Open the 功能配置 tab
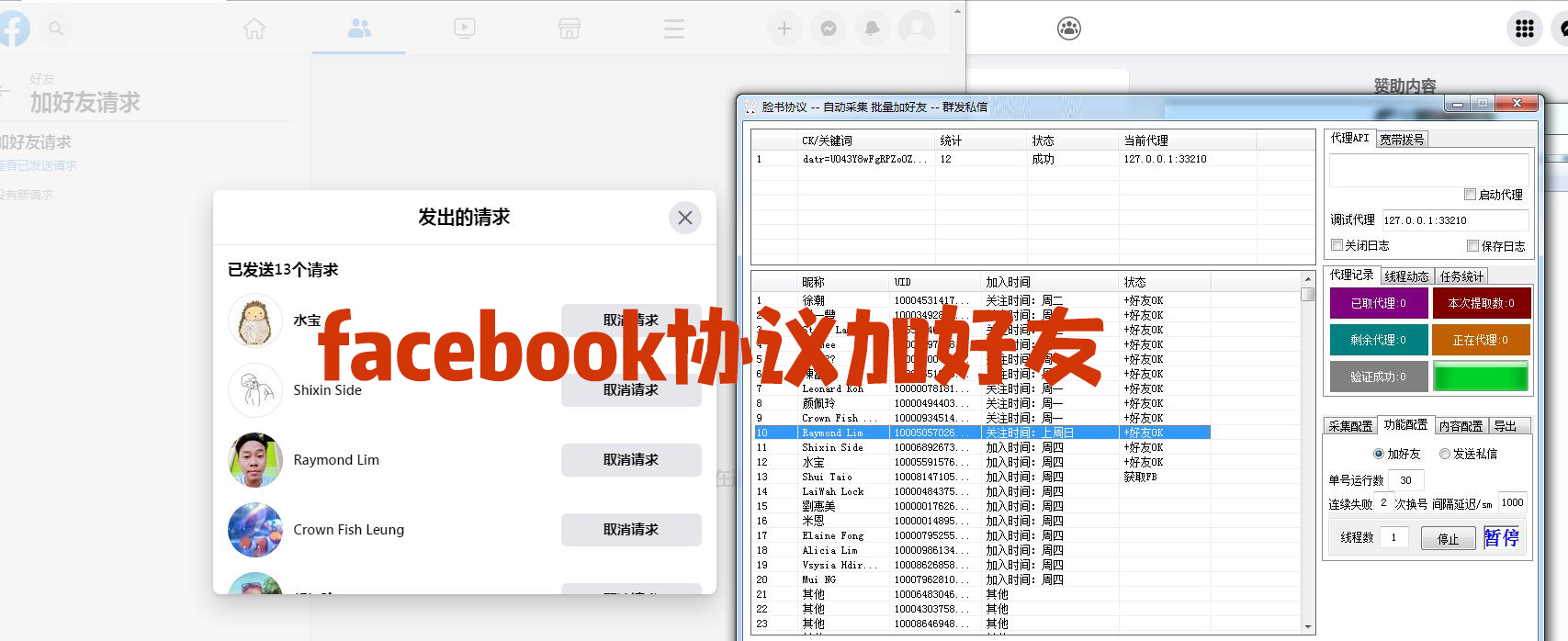This screenshot has height=641, width=1568. [1405, 425]
